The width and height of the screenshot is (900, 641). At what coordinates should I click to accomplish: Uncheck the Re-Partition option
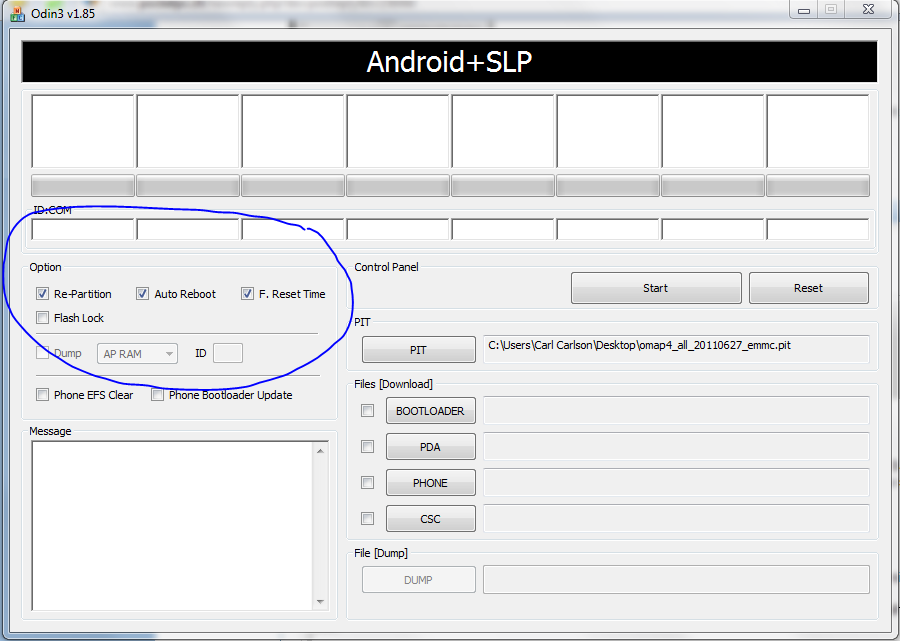coord(42,294)
